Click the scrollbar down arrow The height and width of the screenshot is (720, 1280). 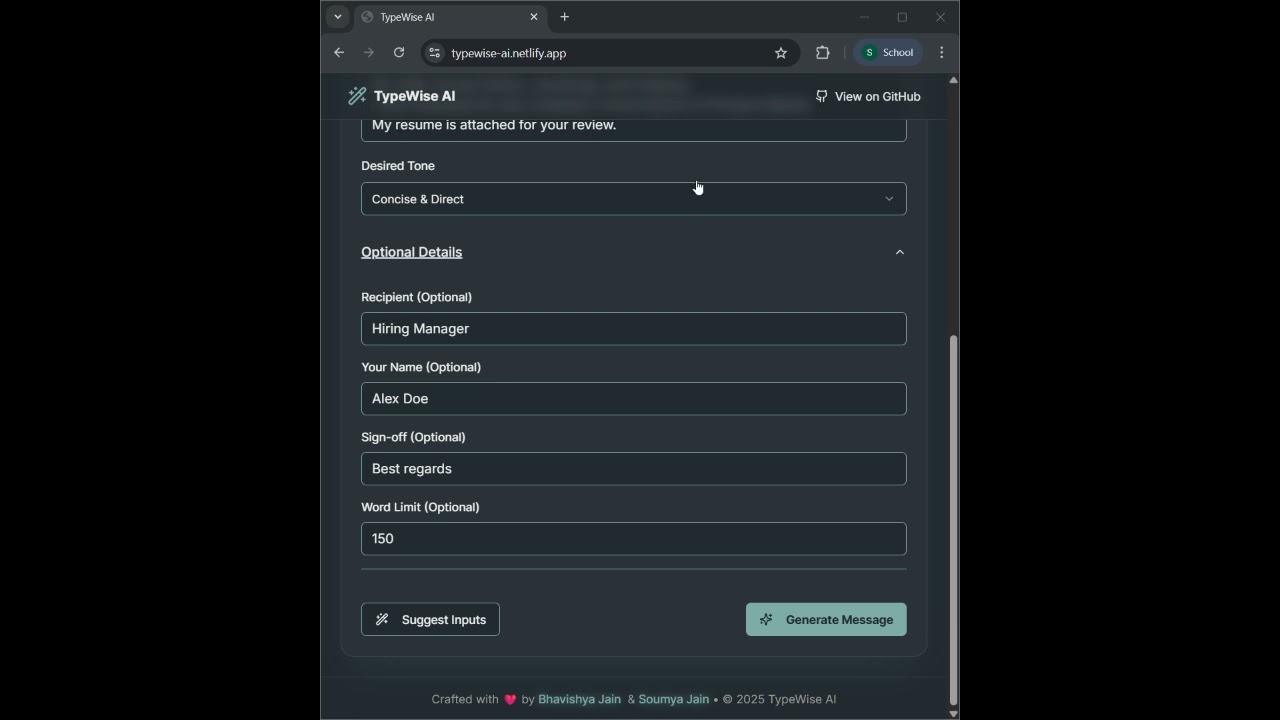(x=953, y=713)
